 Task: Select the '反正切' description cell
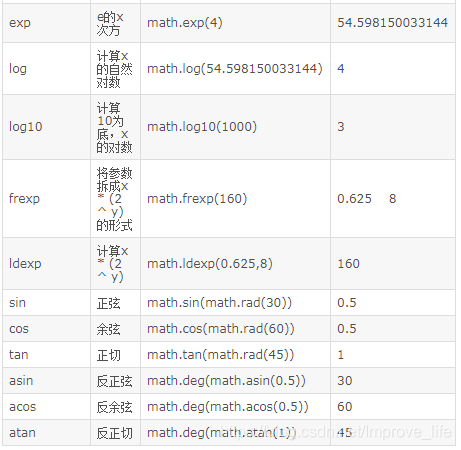(x=114, y=433)
